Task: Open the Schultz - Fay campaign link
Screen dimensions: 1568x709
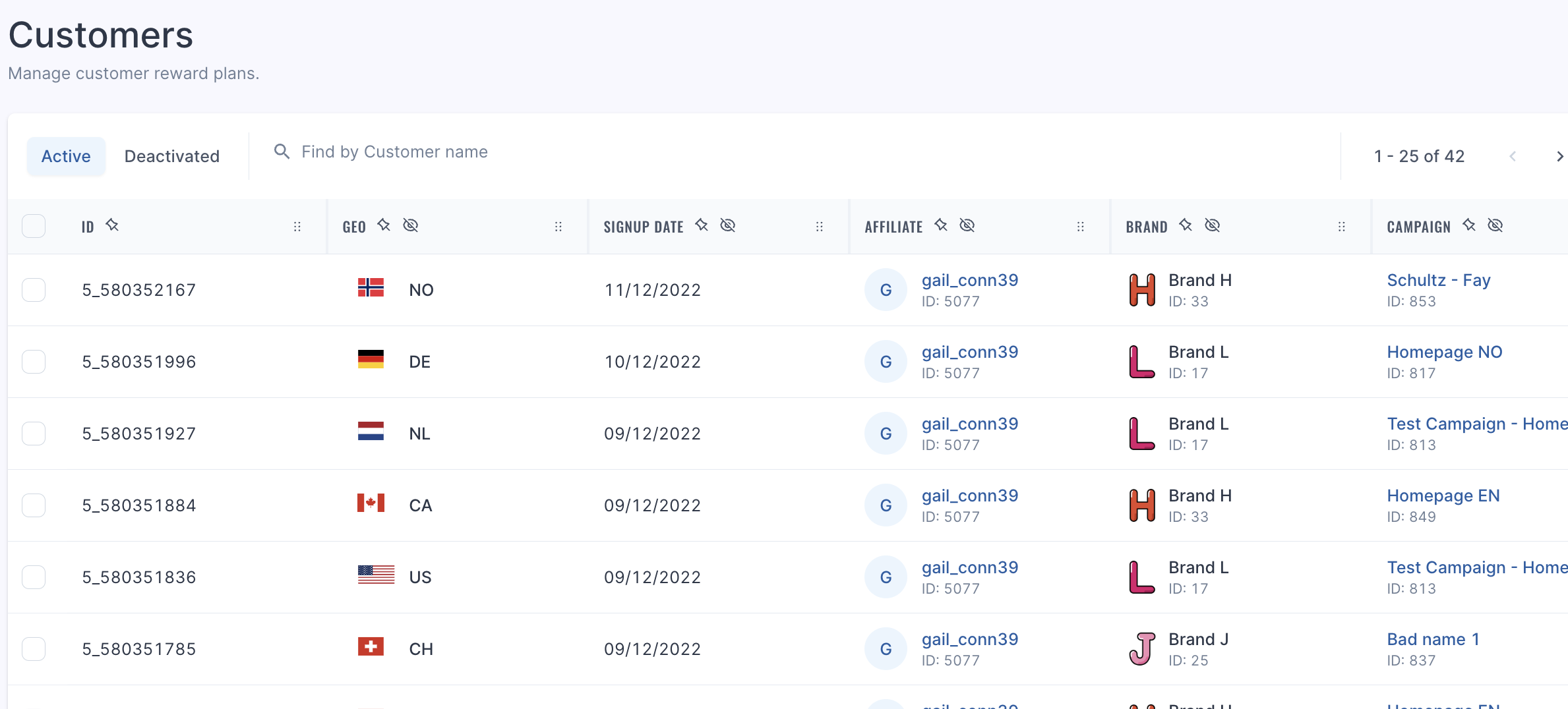Action: [x=1439, y=280]
